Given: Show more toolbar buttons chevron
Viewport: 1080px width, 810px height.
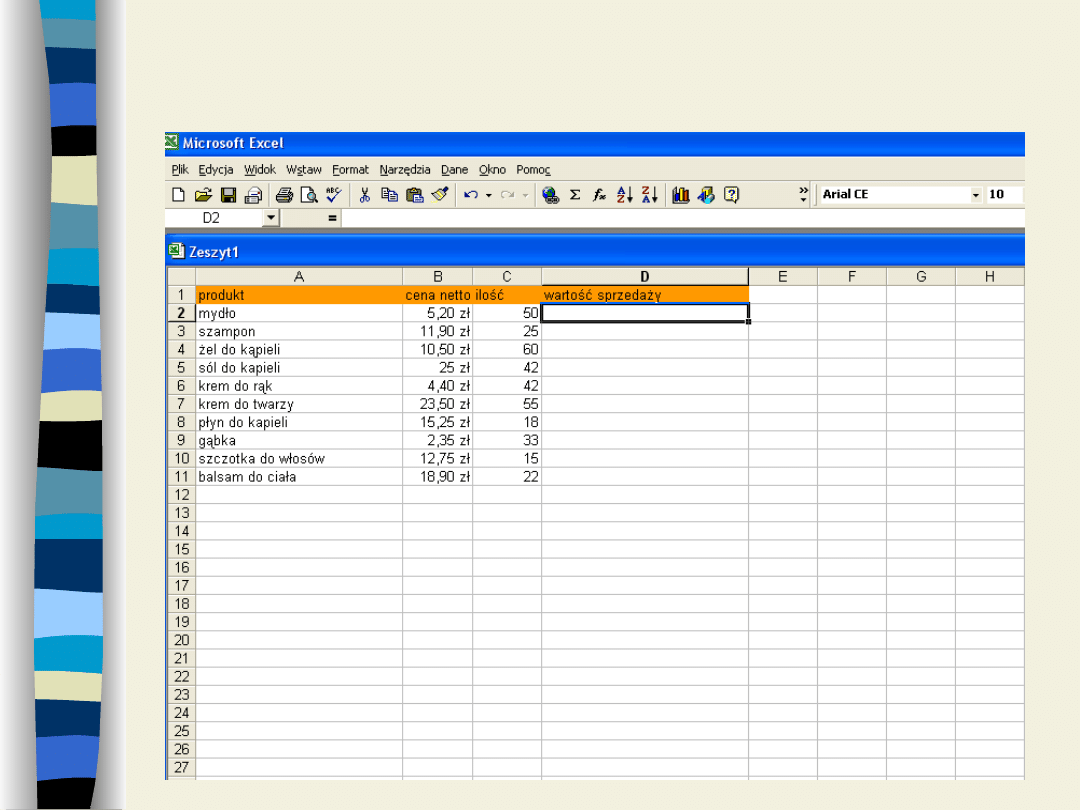Looking at the screenshot, I should (803, 194).
